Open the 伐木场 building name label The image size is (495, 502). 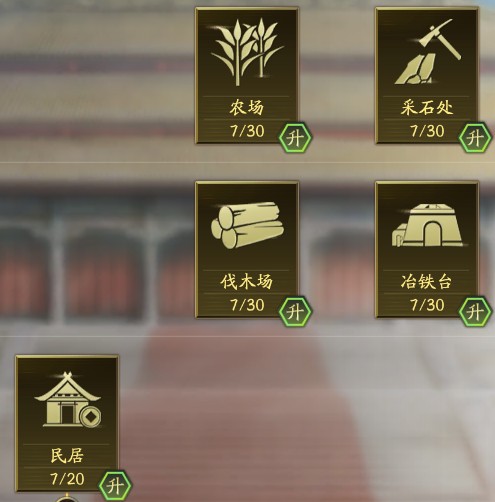tap(247, 282)
